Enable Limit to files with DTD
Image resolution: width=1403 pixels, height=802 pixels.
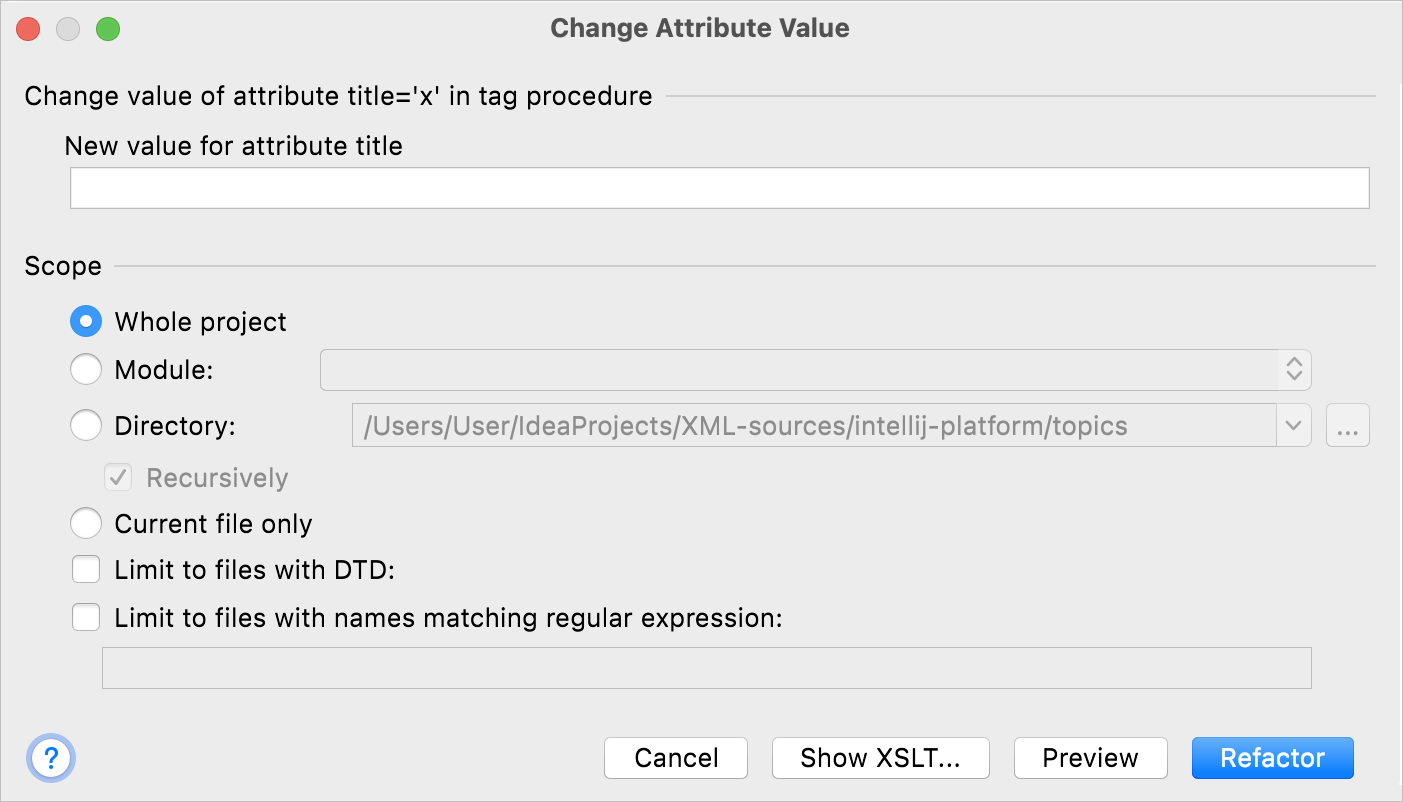click(86, 569)
